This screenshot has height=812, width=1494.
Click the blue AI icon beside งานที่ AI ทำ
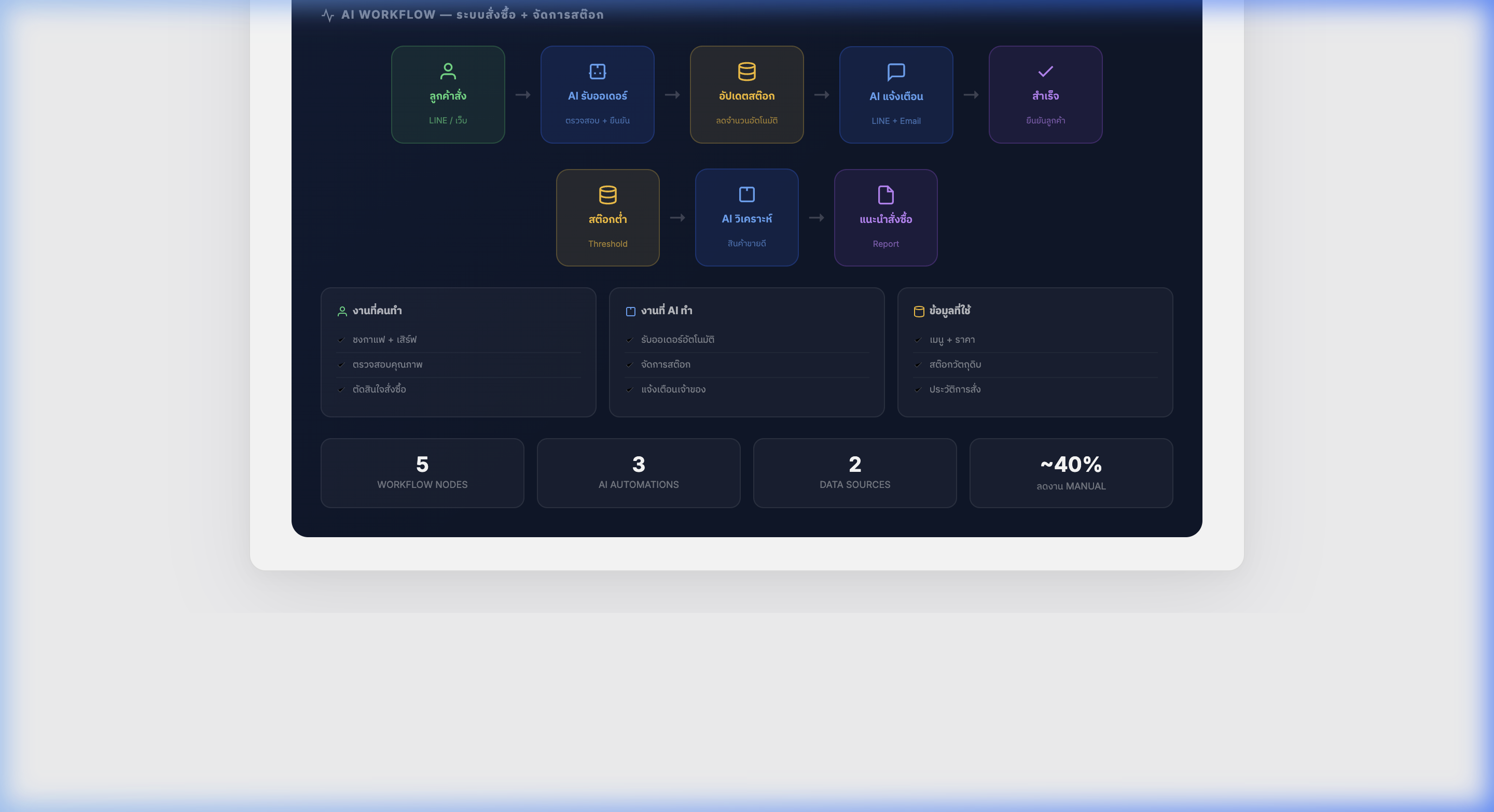tap(630, 311)
